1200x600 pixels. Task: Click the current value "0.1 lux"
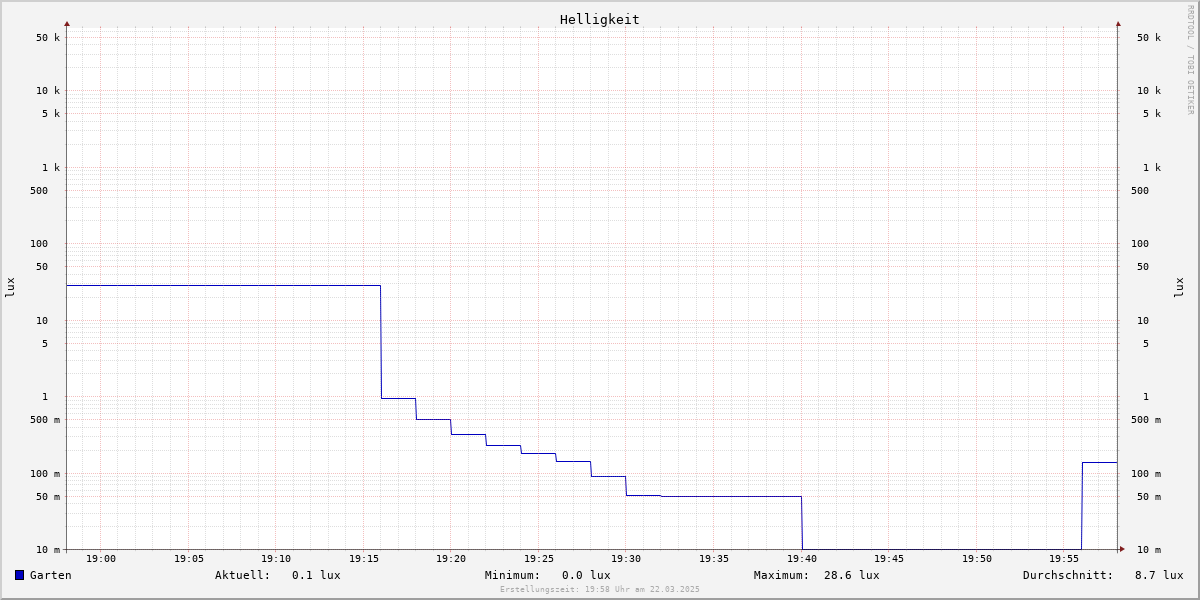[316, 575]
